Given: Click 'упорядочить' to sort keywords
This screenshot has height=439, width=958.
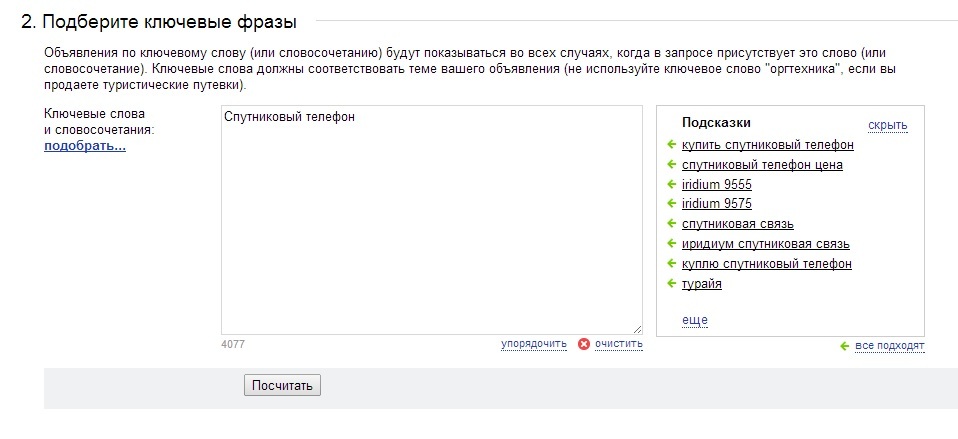Looking at the screenshot, I should [534, 344].
